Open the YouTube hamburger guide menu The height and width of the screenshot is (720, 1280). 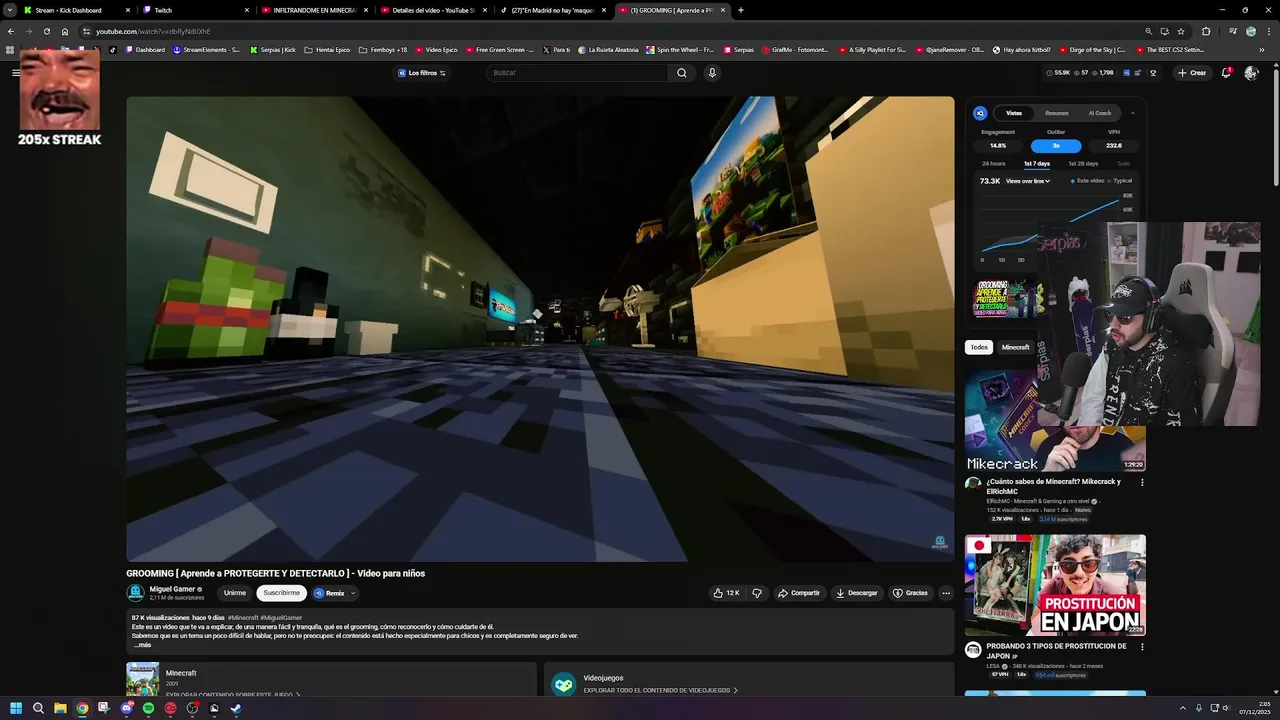16,72
